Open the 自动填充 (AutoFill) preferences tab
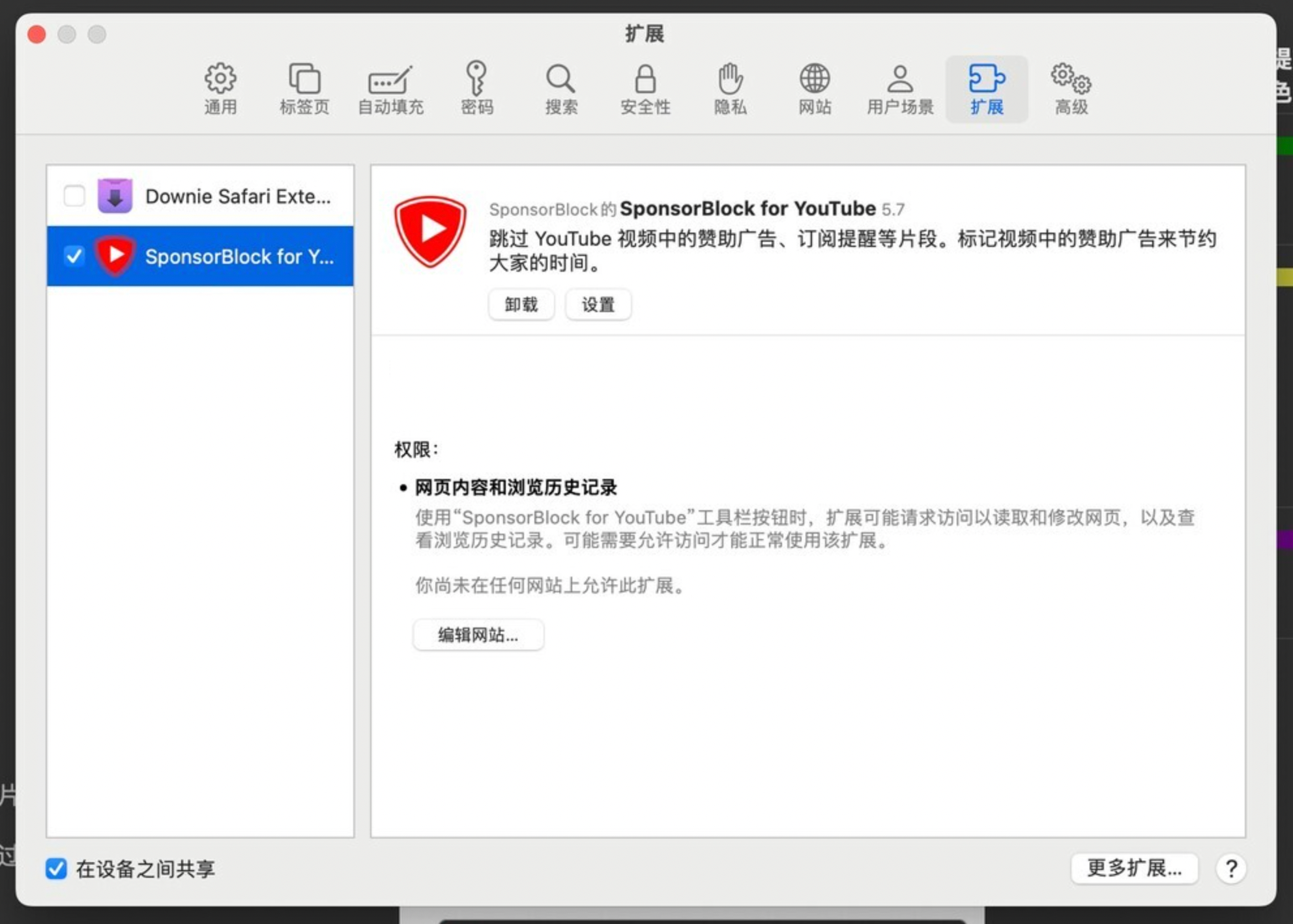The height and width of the screenshot is (924, 1293). (390, 89)
